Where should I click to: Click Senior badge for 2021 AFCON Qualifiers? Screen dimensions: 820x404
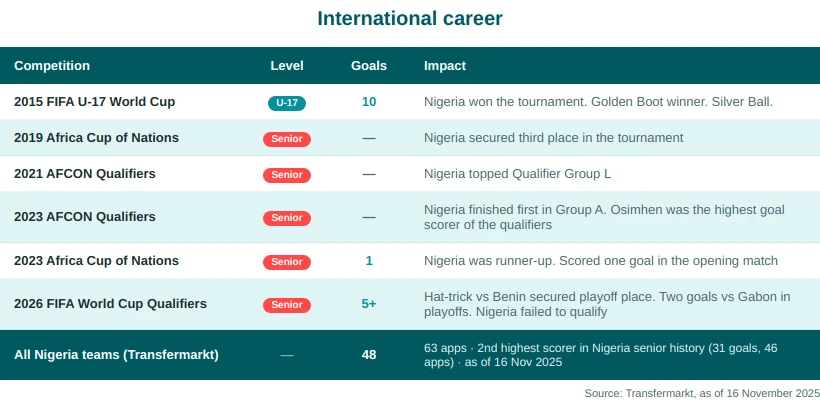pyautogui.click(x=287, y=175)
